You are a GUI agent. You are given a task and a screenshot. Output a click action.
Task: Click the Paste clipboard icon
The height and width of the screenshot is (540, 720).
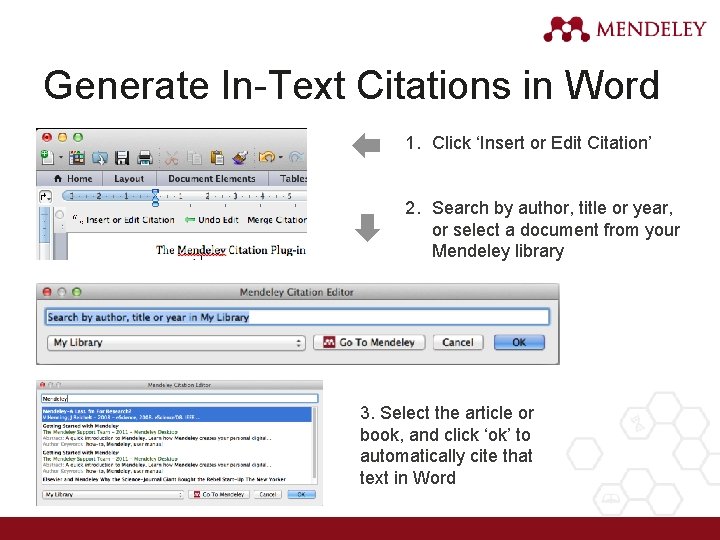[x=217, y=158]
